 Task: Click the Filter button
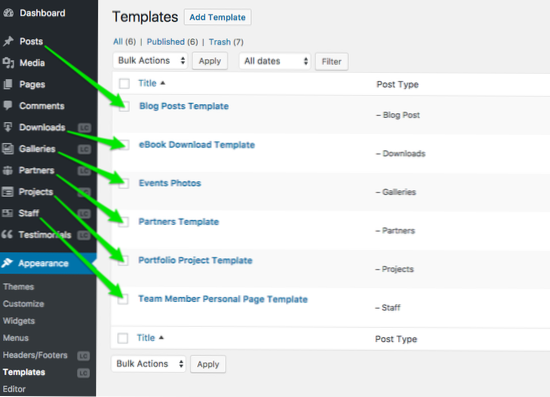[331, 62]
